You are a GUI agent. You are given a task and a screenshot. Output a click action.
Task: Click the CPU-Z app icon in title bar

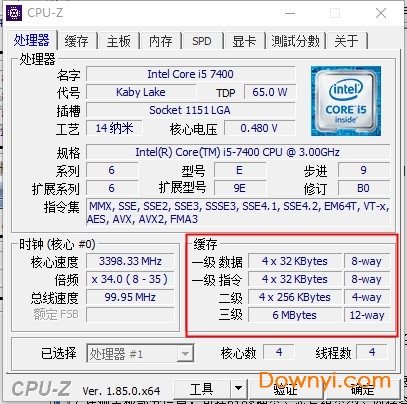(14, 13)
